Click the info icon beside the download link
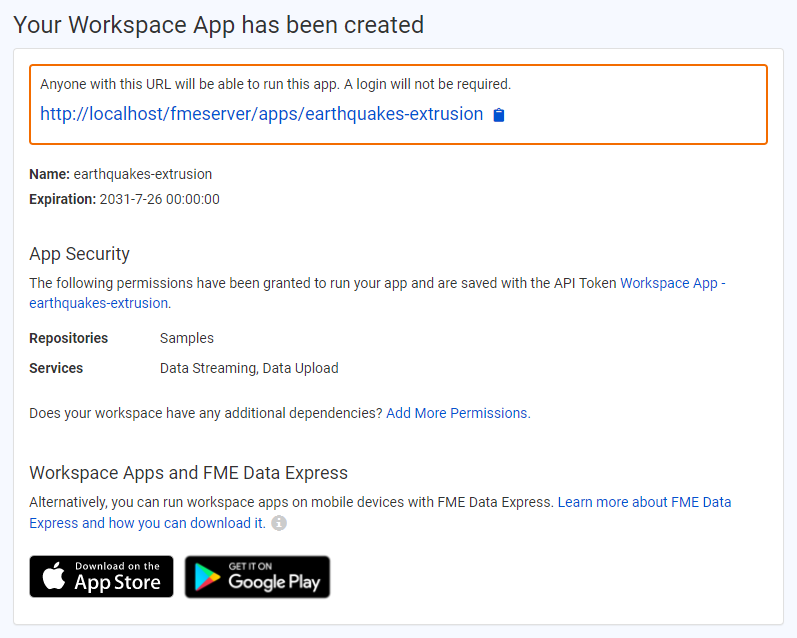The height and width of the screenshot is (638, 797). coord(279,523)
